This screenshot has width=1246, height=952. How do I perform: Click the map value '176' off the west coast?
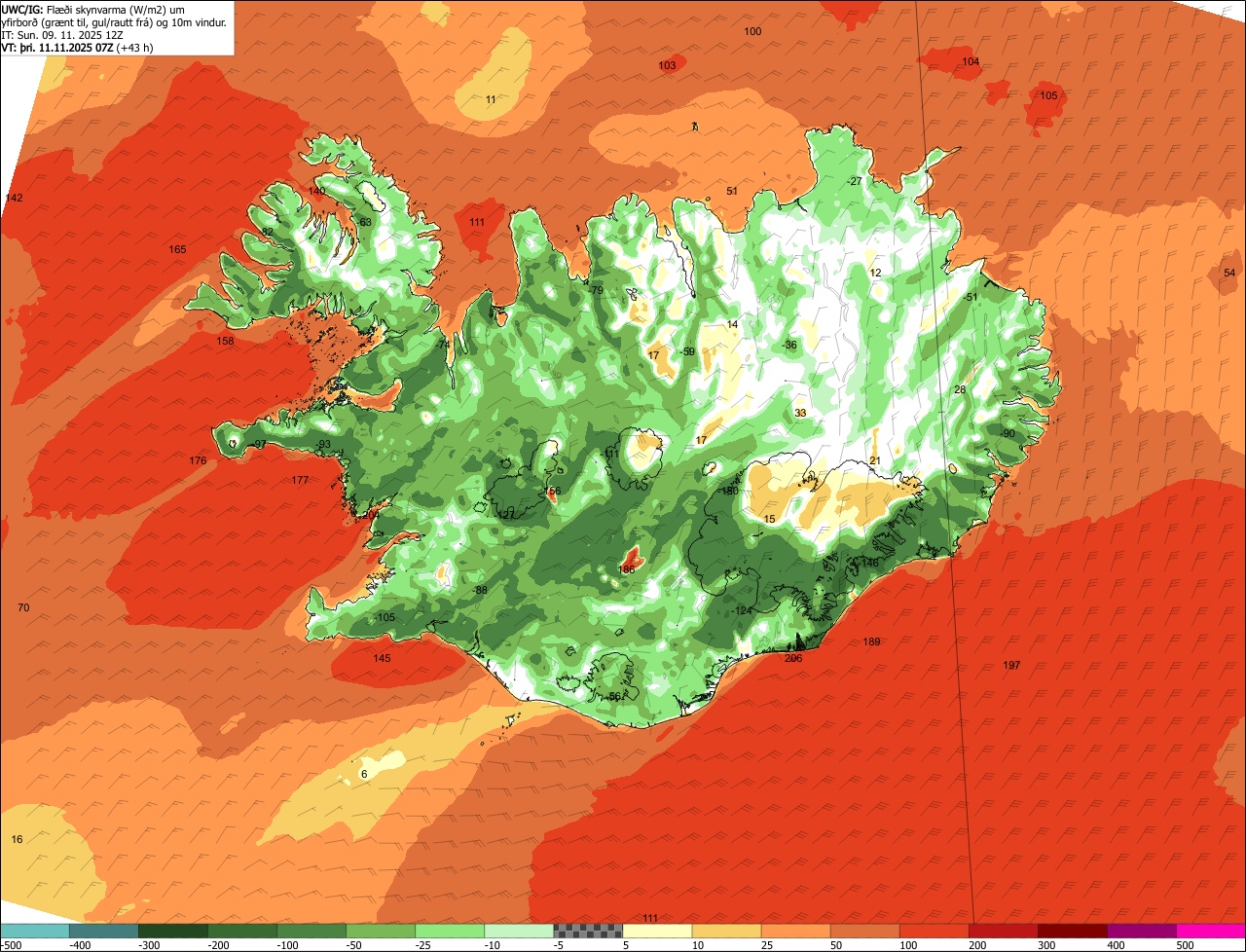click(x=198, y=460)
